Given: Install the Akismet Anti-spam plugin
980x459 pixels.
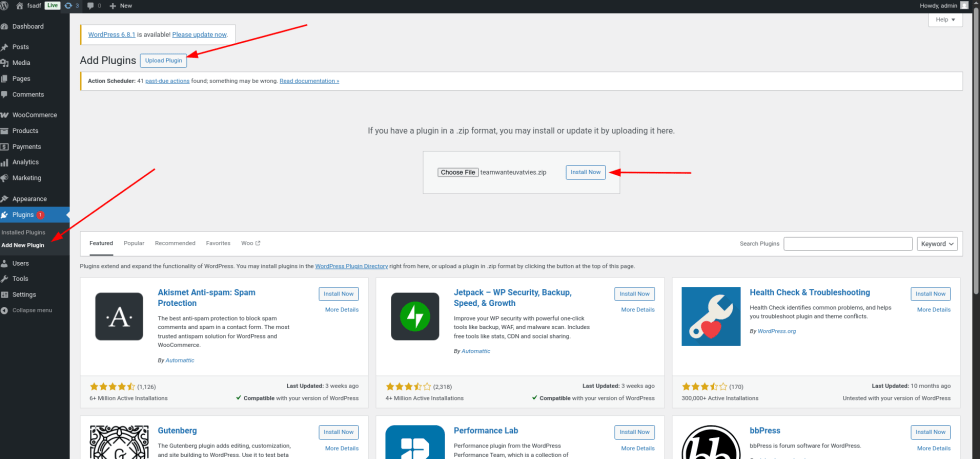Looking at the screenshot, I should [339, 294].
